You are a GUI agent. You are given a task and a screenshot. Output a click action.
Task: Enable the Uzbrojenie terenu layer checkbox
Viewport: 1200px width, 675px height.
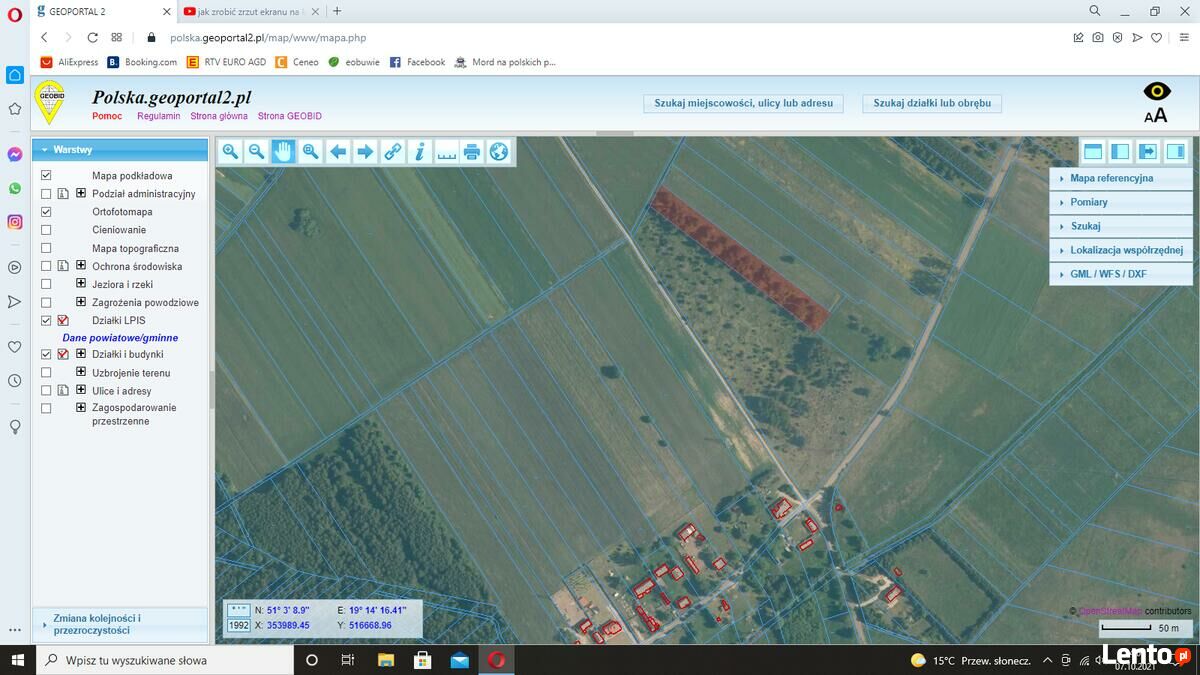tap(46, 372)
